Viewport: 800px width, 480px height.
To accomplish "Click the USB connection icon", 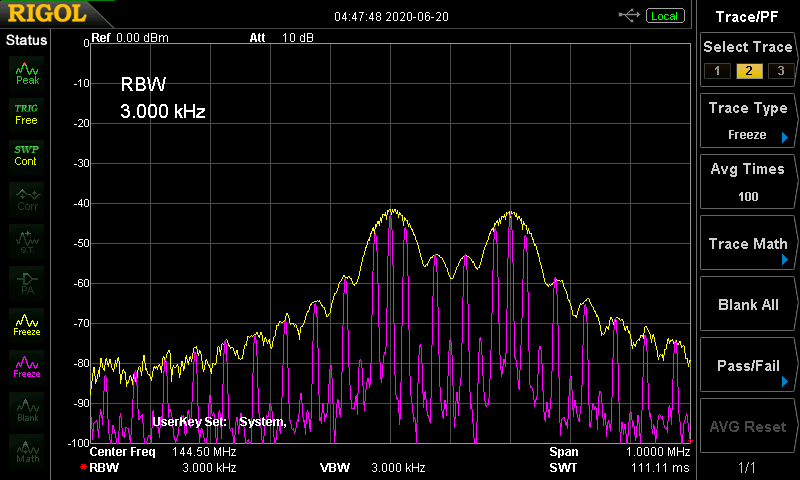I will pyautogui.click(x=629, y=16).
